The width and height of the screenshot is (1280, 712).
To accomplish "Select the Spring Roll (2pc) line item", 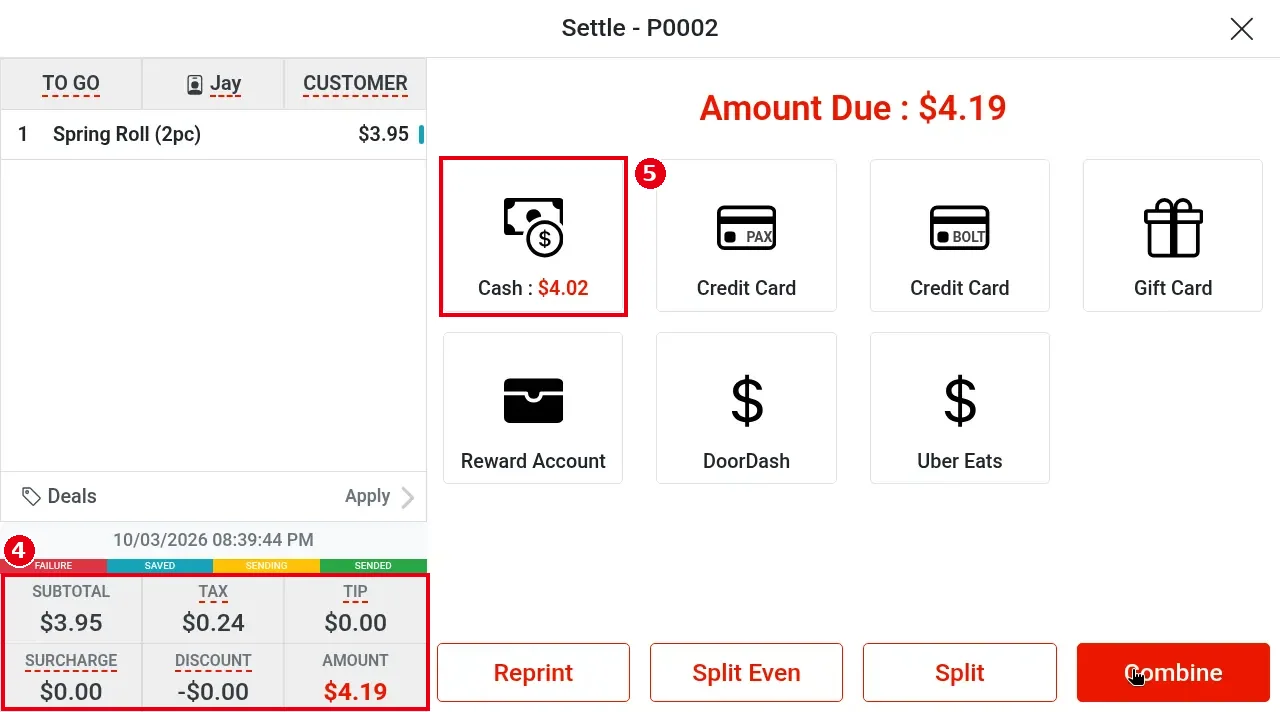I will point(213,134).
